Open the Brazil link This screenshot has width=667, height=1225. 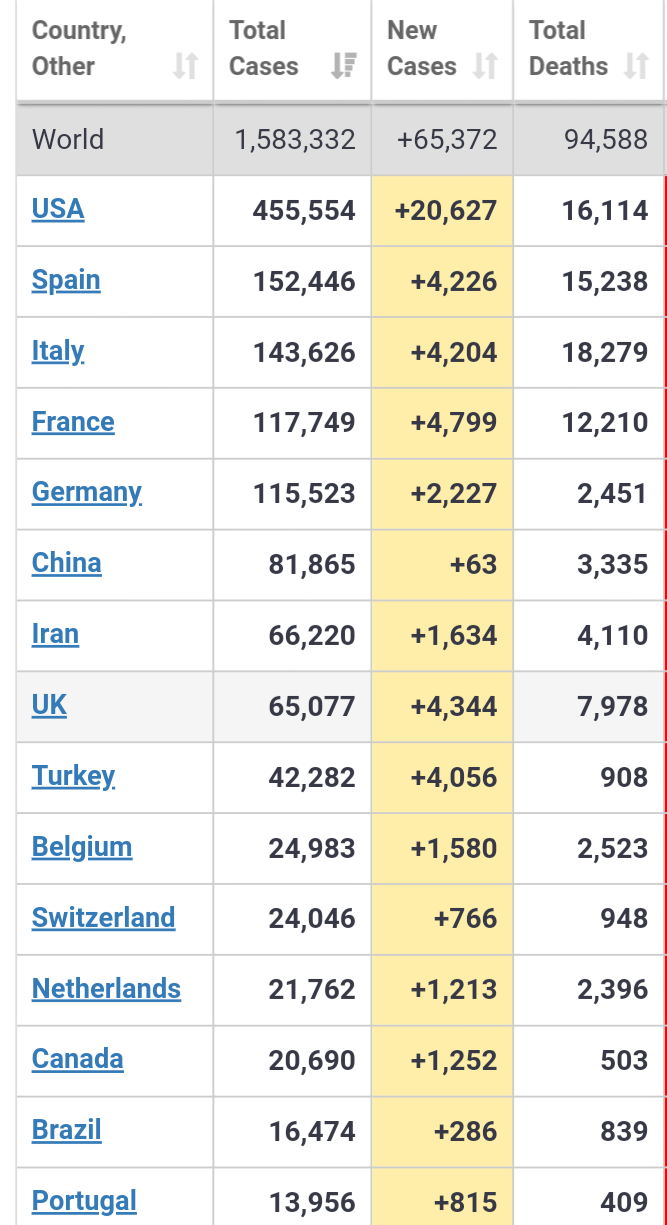point(66,1130)
